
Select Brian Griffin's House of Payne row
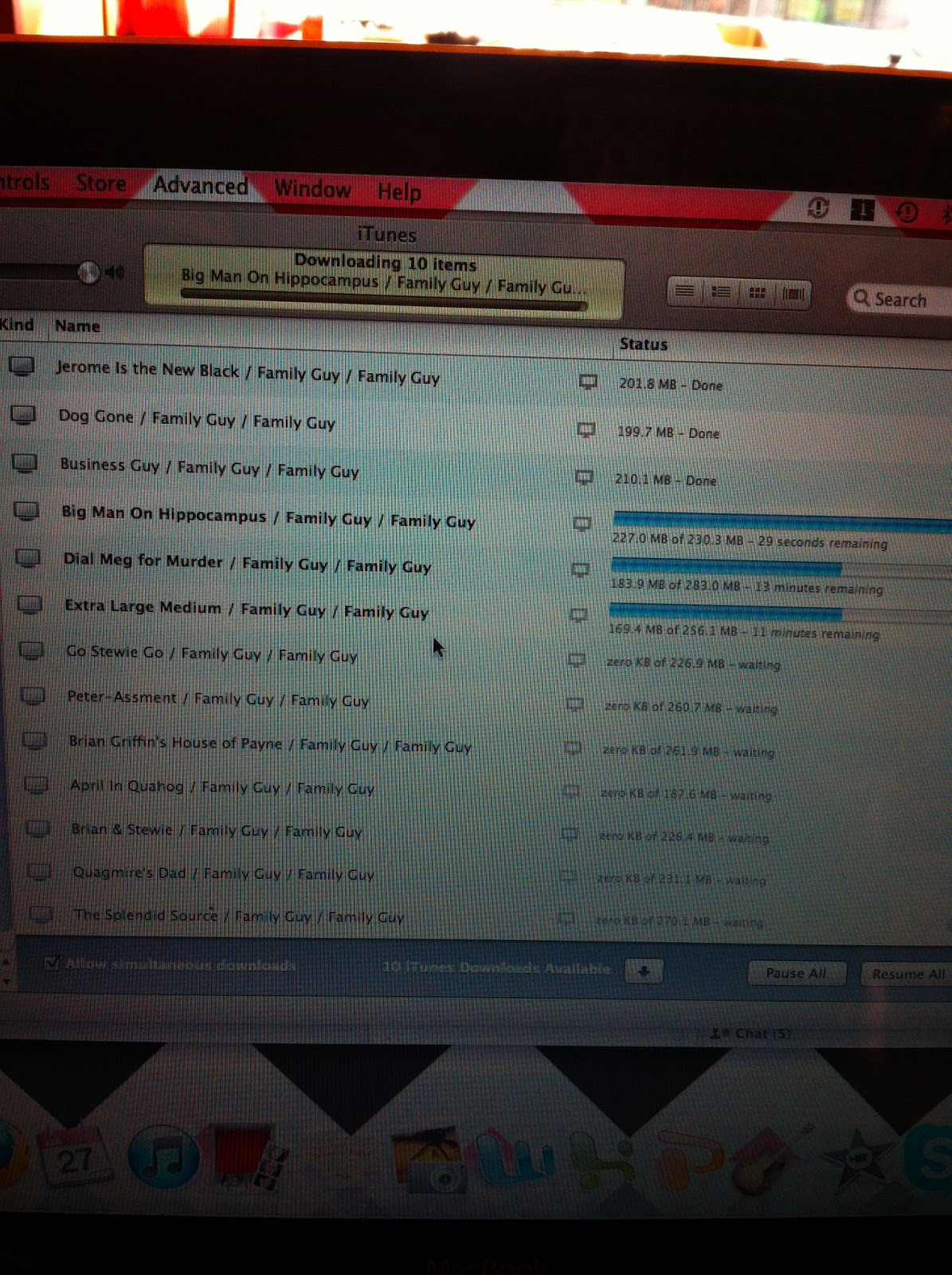tap(476, 746)
